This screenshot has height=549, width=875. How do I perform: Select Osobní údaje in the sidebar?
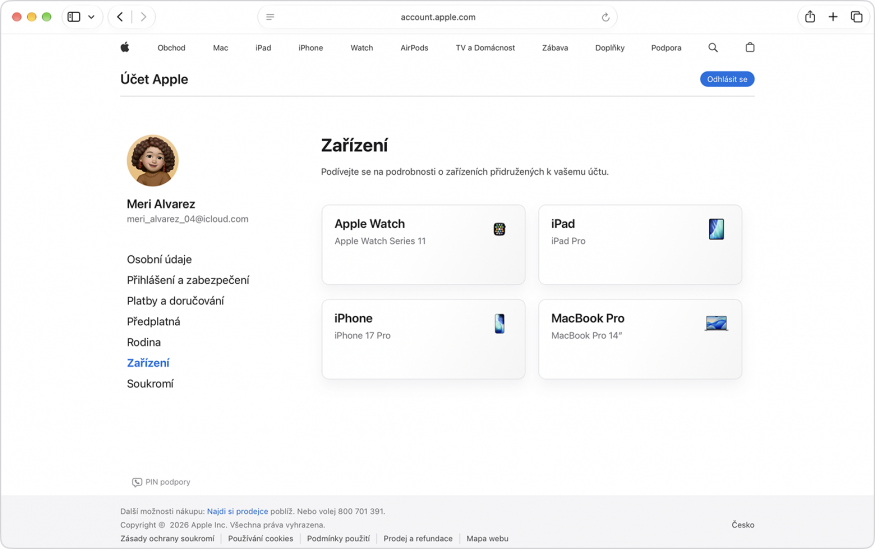[159, 259]
